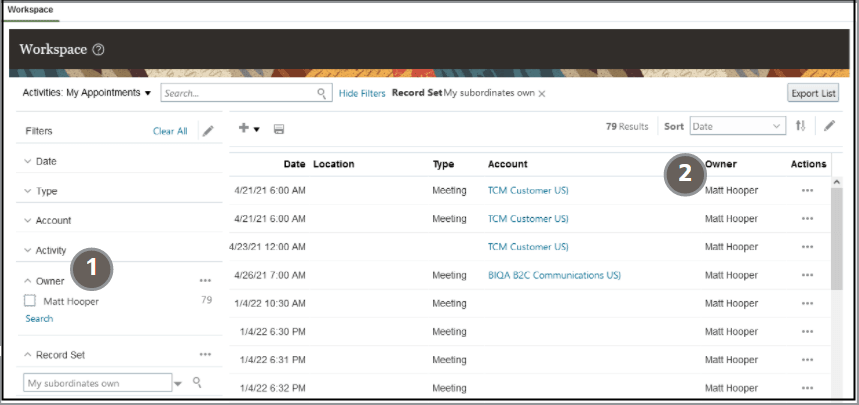Click Matt Hooper owner in 1/4/22 6:32 PM row
This screenshot has width=859, height=405.
click(731, 388)
